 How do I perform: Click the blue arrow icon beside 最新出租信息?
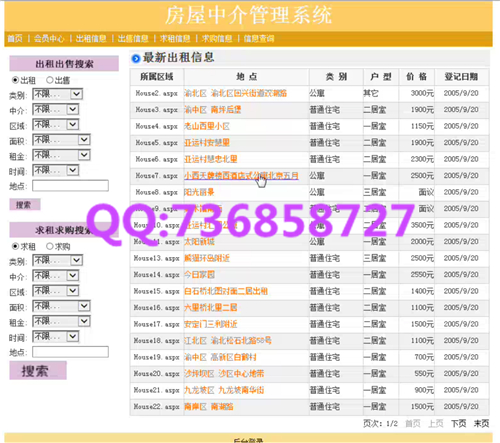pos(136,59)
